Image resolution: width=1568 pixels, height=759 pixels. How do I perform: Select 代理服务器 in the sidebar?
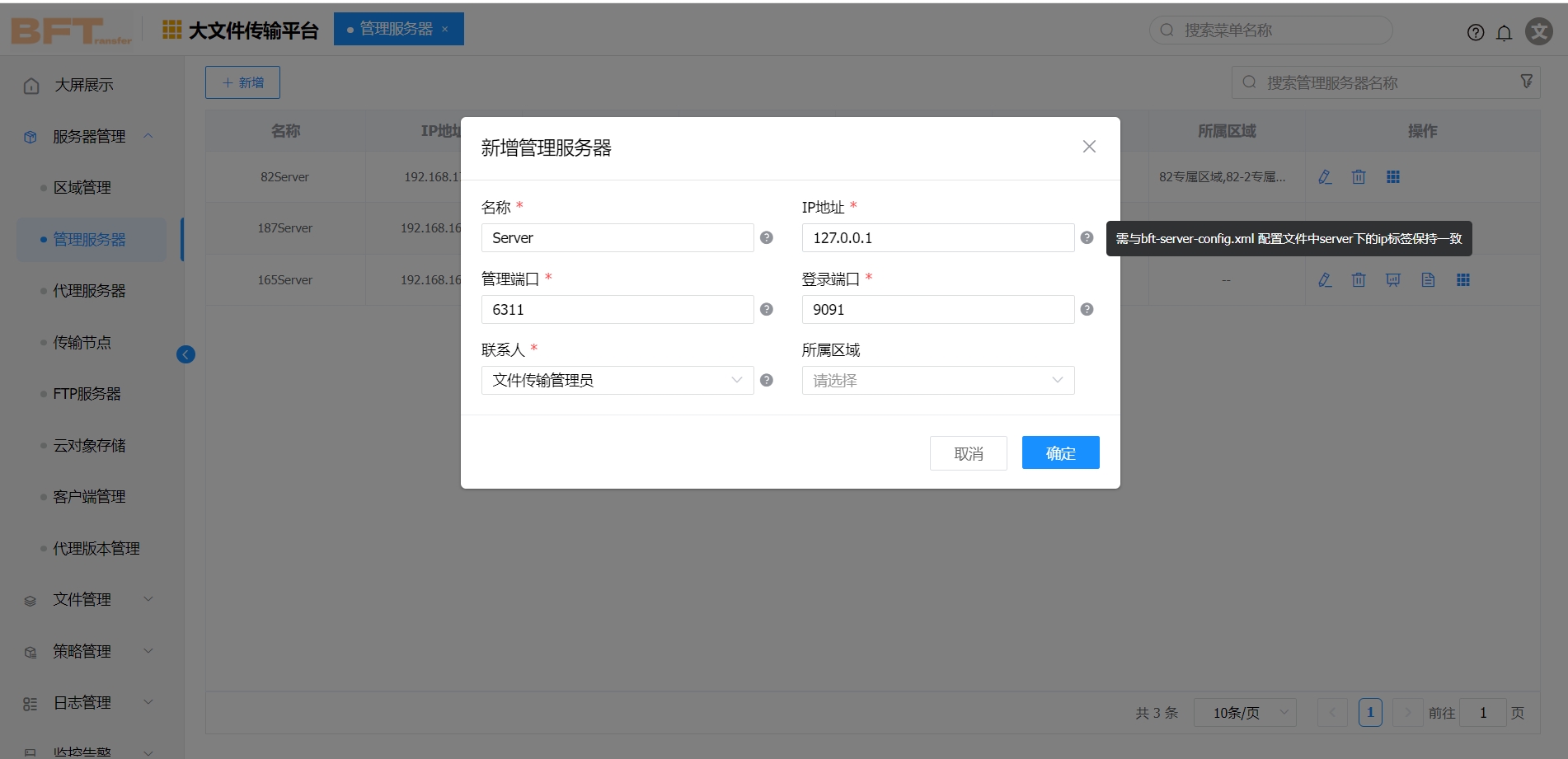89,291
